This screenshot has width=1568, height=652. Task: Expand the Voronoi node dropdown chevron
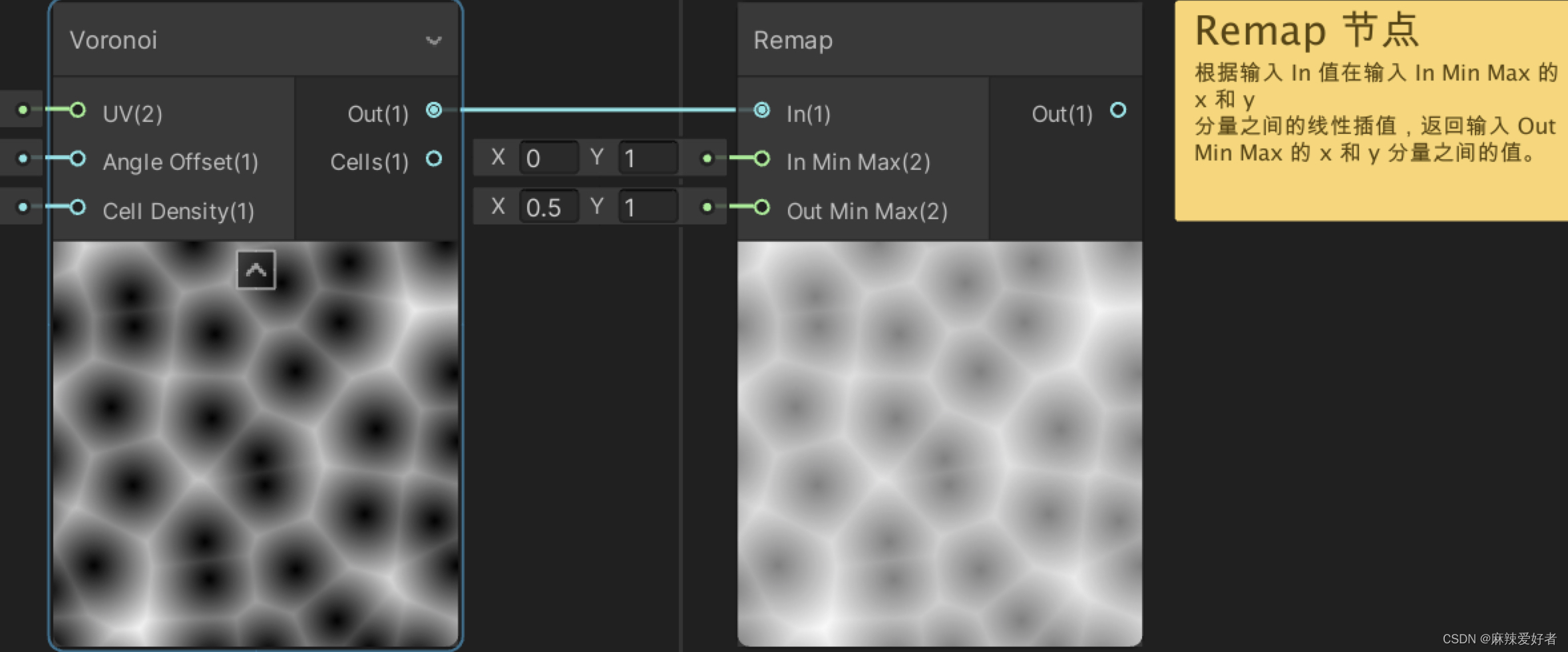pyautogui.click(x=434, y=41)
